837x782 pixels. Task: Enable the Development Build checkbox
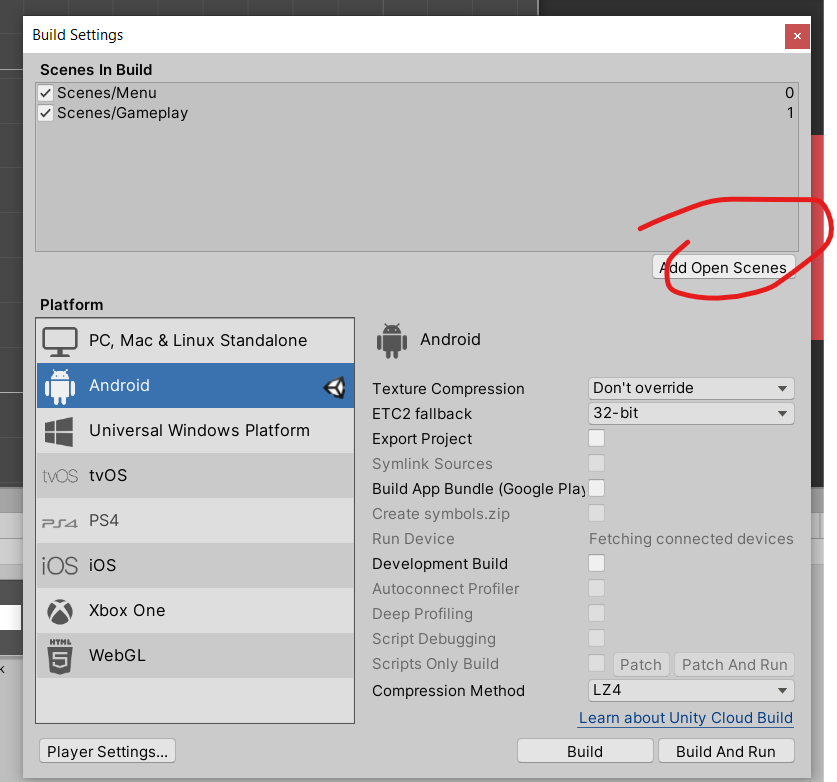click(596, 563)
